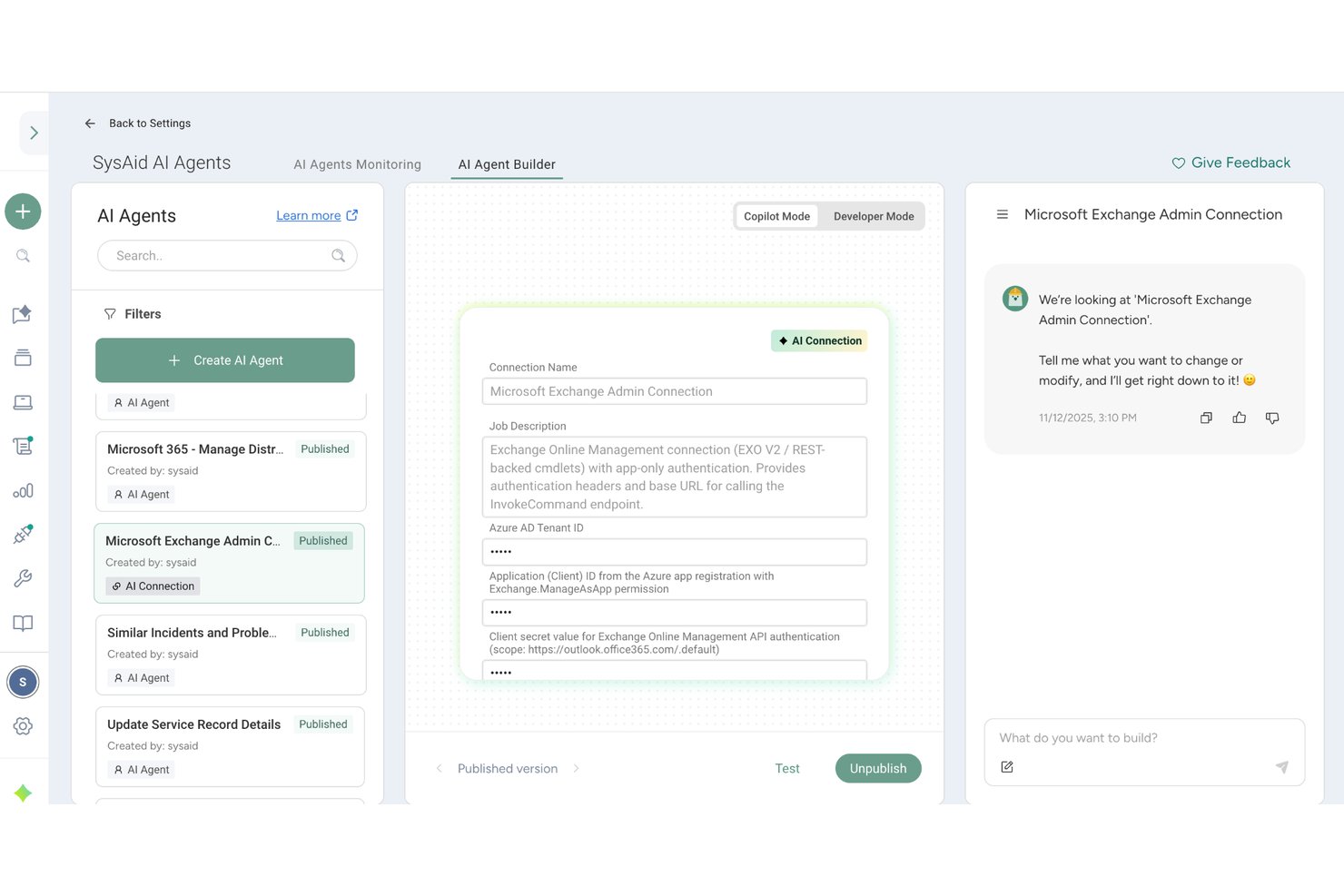Select Similar Incidents and Proble... agent card

[231, 655]
